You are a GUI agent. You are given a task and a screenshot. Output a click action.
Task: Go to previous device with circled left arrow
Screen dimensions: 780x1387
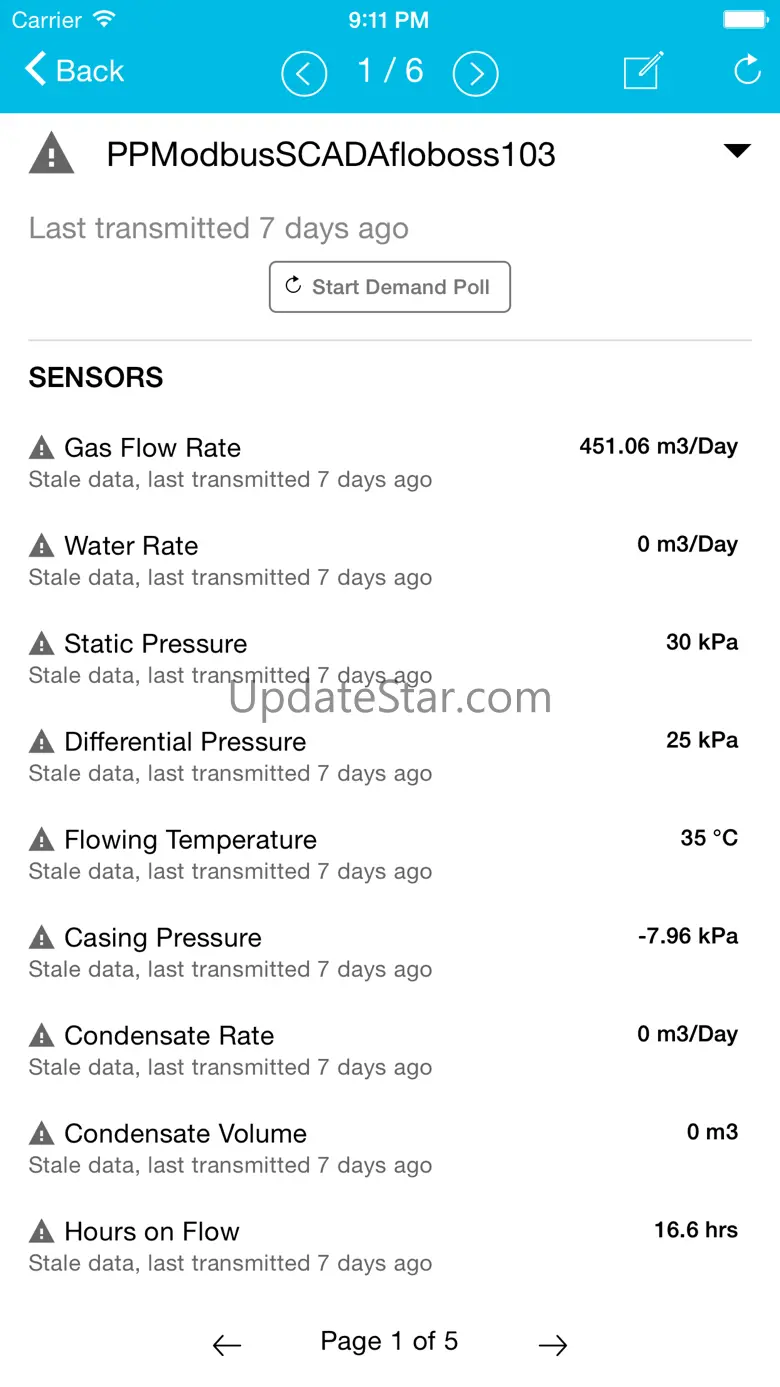click(x=304, y=73)
